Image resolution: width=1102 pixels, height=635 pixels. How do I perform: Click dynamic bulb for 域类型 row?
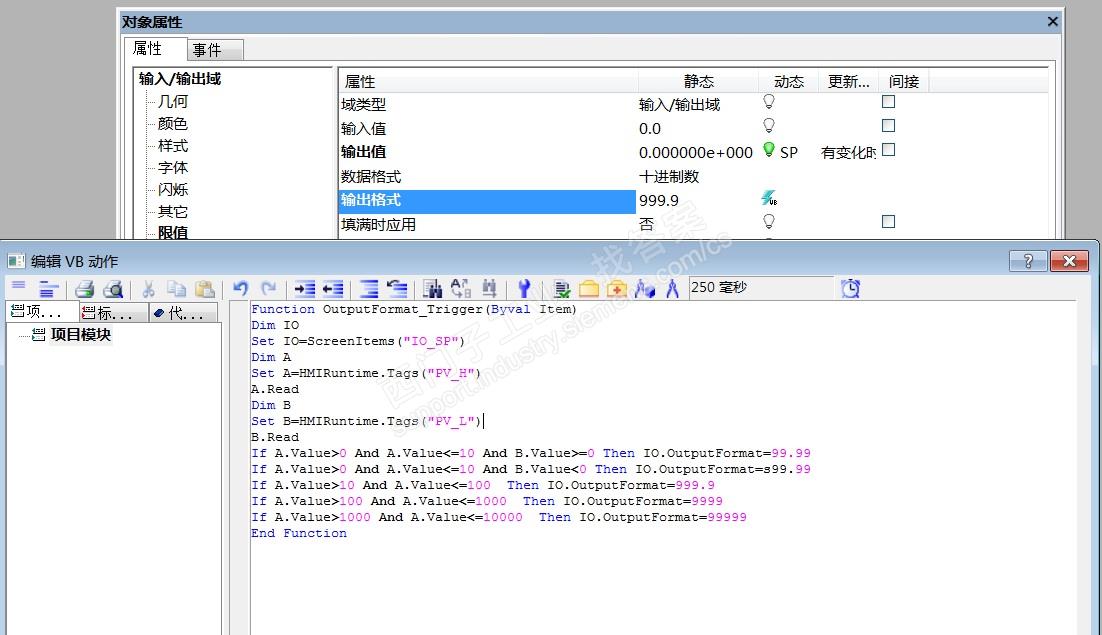tap(769, 102)
